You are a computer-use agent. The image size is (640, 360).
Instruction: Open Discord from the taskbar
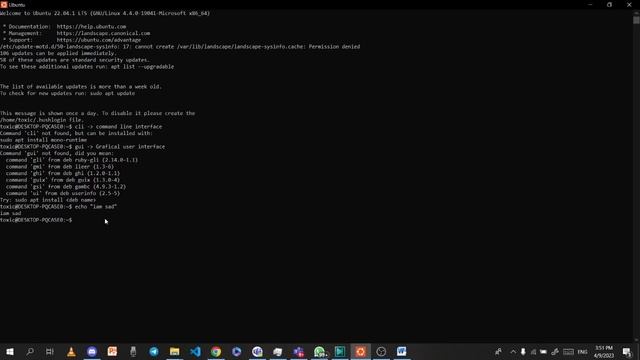pyautogui.click(x=92, y=351)
